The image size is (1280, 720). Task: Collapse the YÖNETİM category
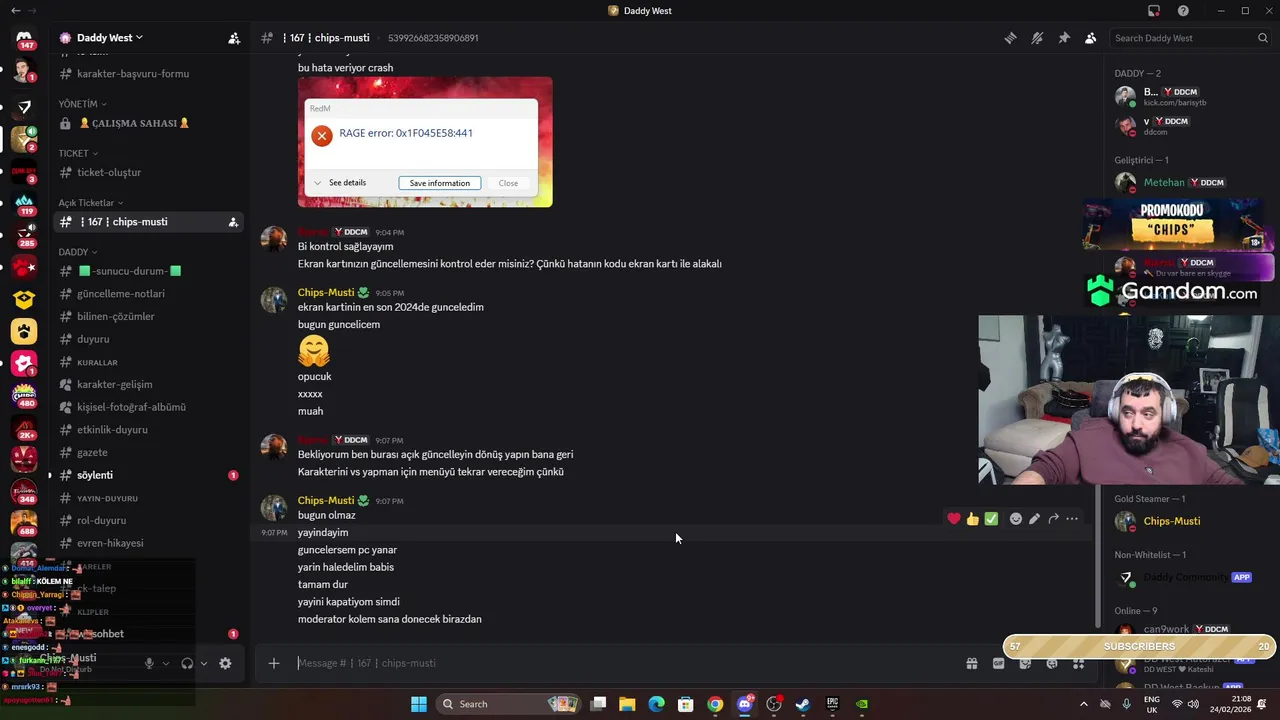(x=82, y=104)
